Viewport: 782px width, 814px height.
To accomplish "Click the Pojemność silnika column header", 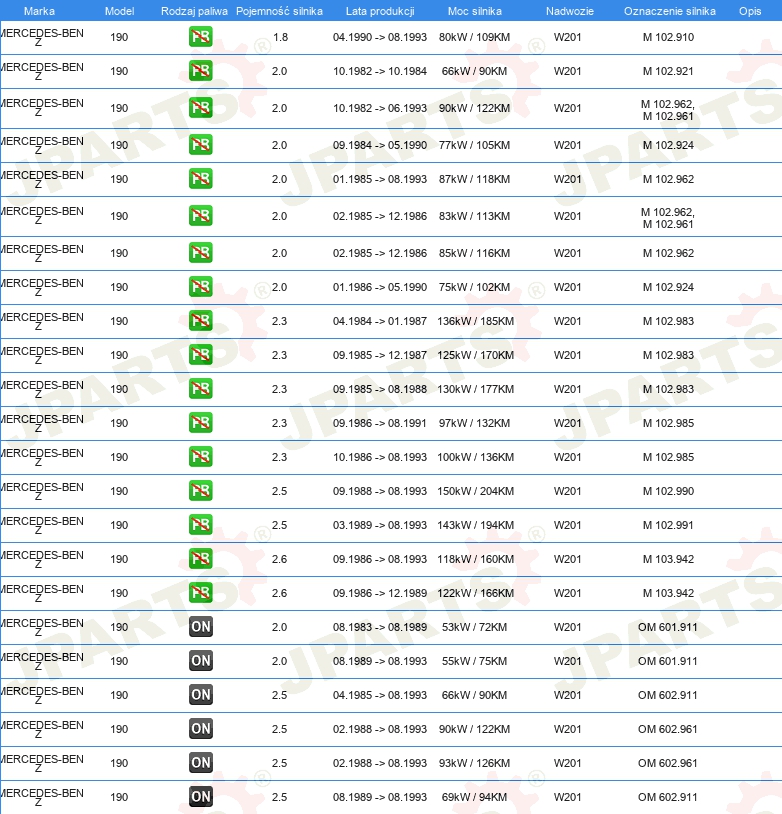I will tap(279, 11).
